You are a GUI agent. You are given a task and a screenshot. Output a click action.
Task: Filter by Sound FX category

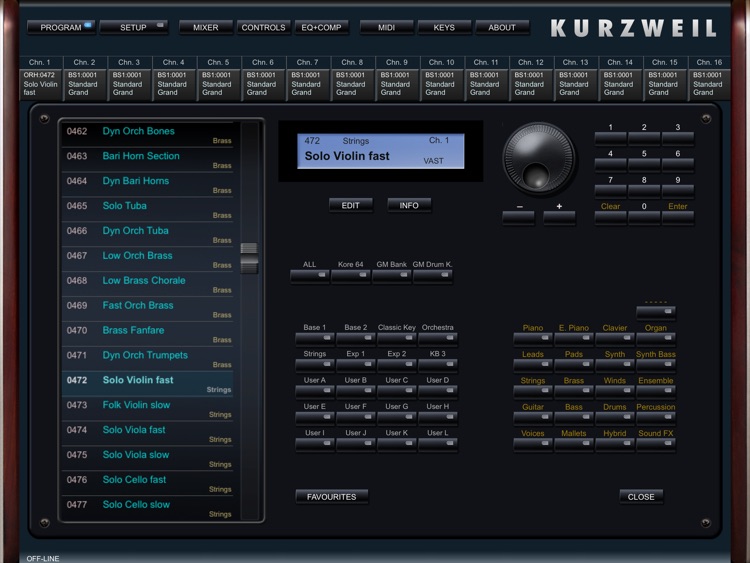pos(656,444)
